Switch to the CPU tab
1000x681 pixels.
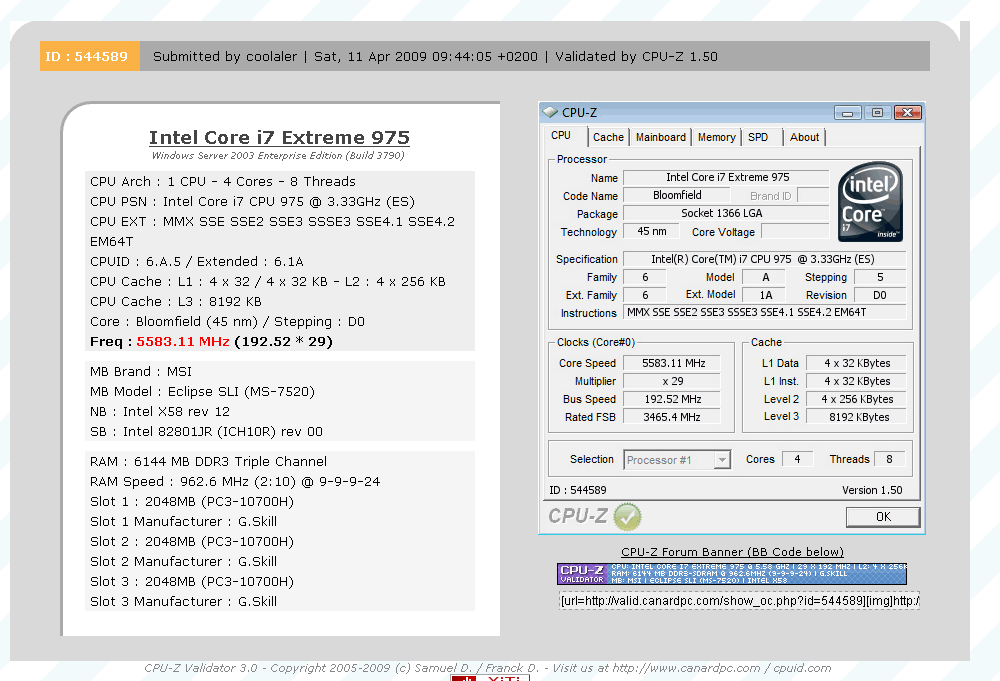[x=561, y=136]
